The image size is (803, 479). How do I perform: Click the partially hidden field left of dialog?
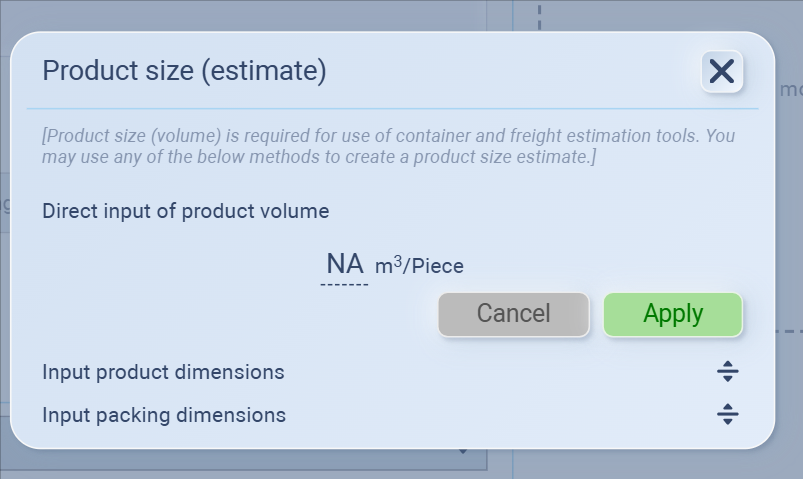coord(5,204)
